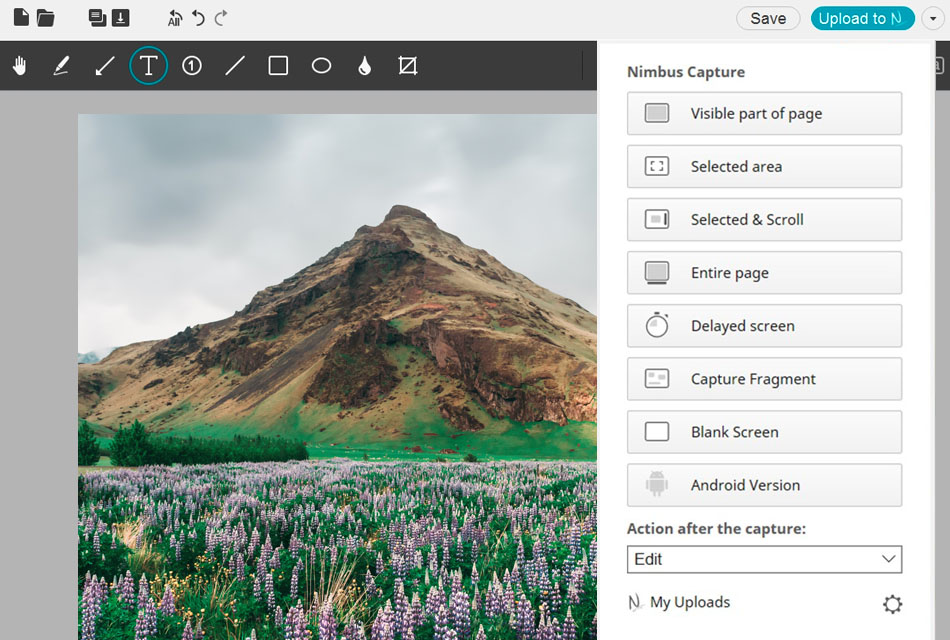The image size is (950, 640).
Task: Choose Delayed screen capture
Action: click(x=764, y=325)
